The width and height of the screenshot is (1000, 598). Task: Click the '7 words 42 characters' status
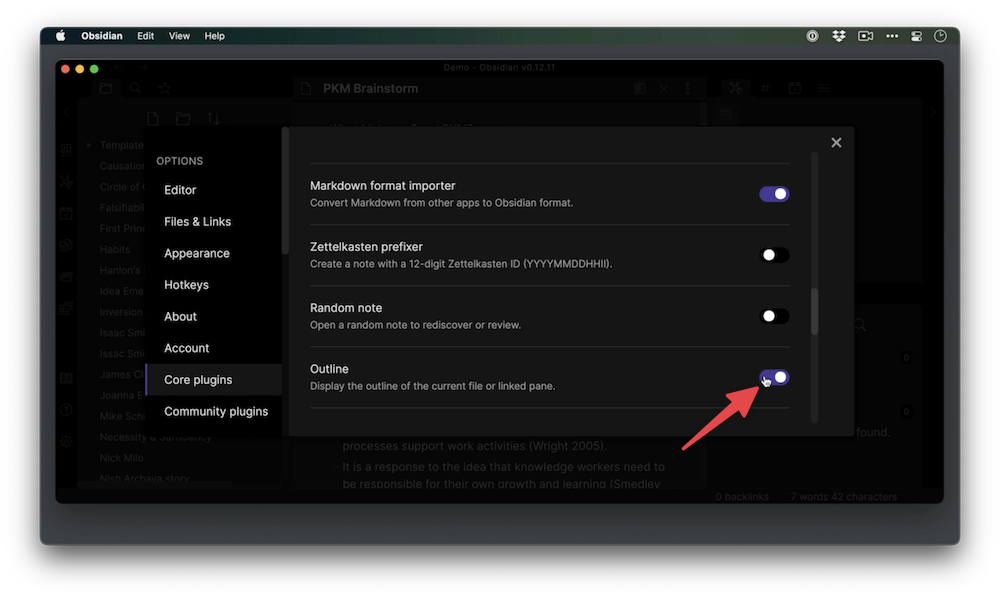point(844,496)
